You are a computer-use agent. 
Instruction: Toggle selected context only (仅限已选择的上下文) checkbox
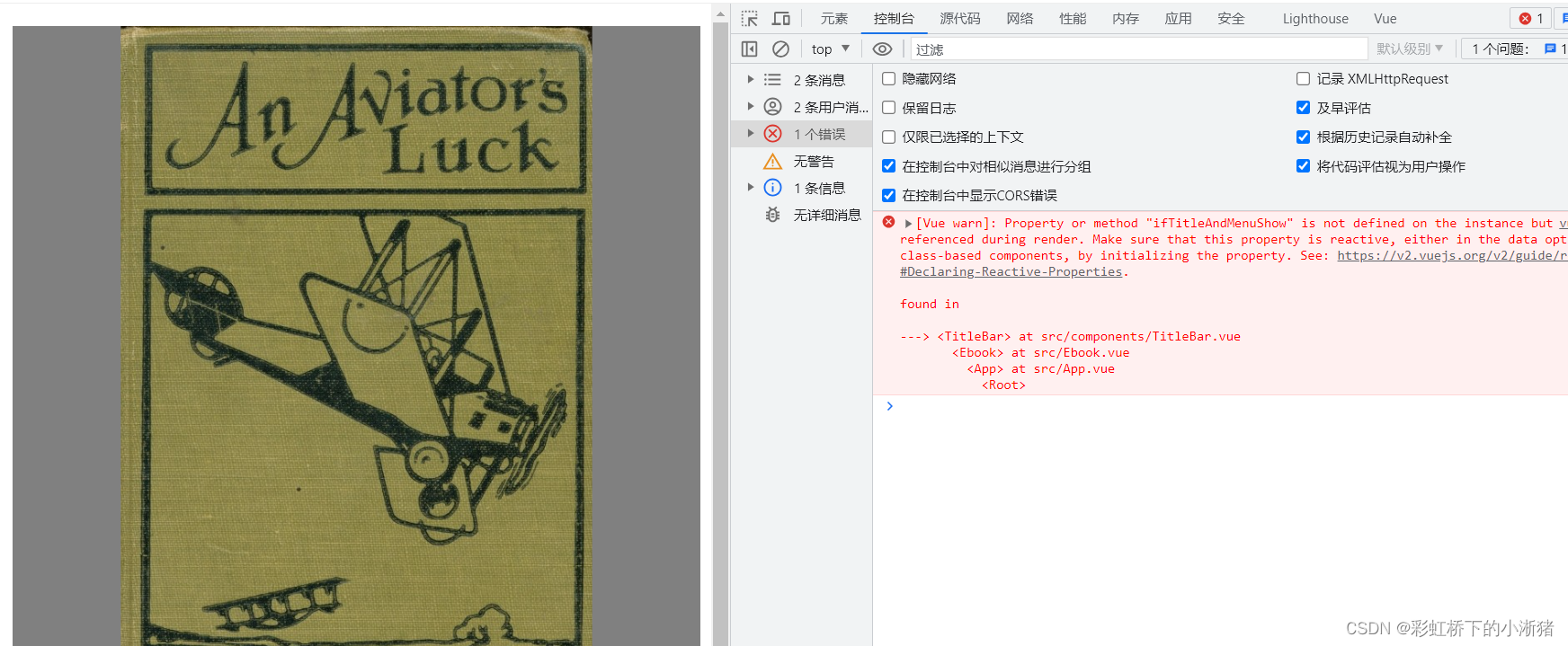888,137
